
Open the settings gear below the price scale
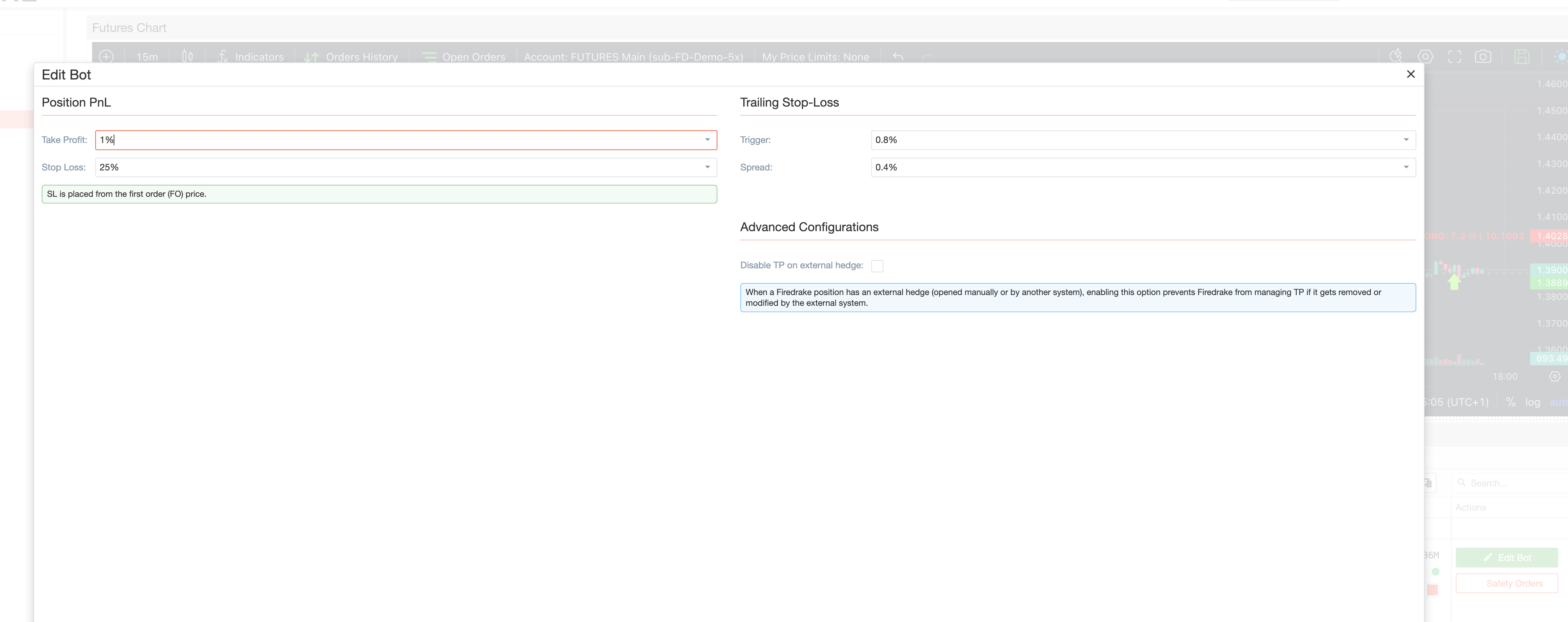(x=1556, y=376)
